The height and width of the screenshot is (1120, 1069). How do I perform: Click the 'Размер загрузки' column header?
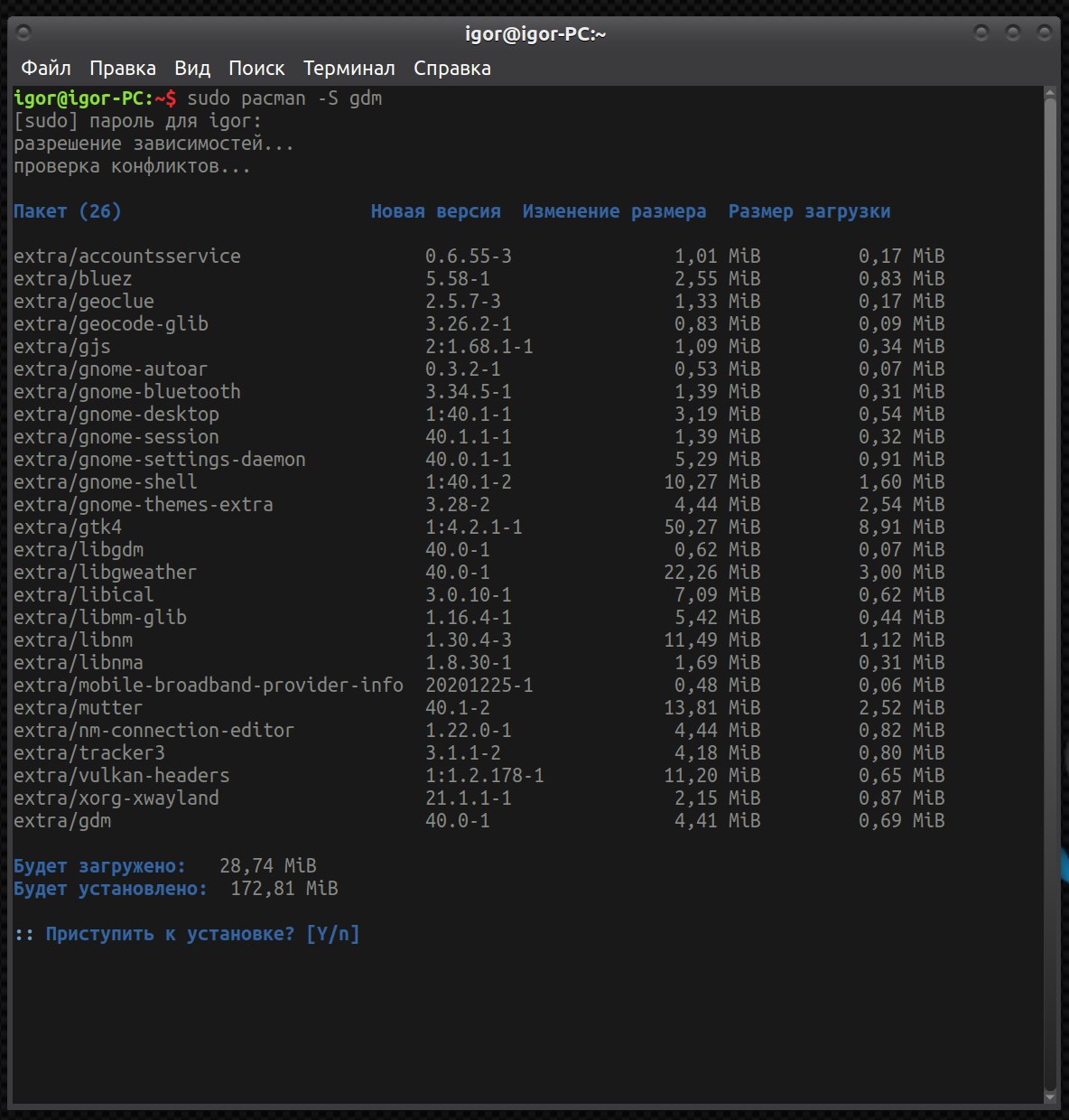click(x=810, y=211)
